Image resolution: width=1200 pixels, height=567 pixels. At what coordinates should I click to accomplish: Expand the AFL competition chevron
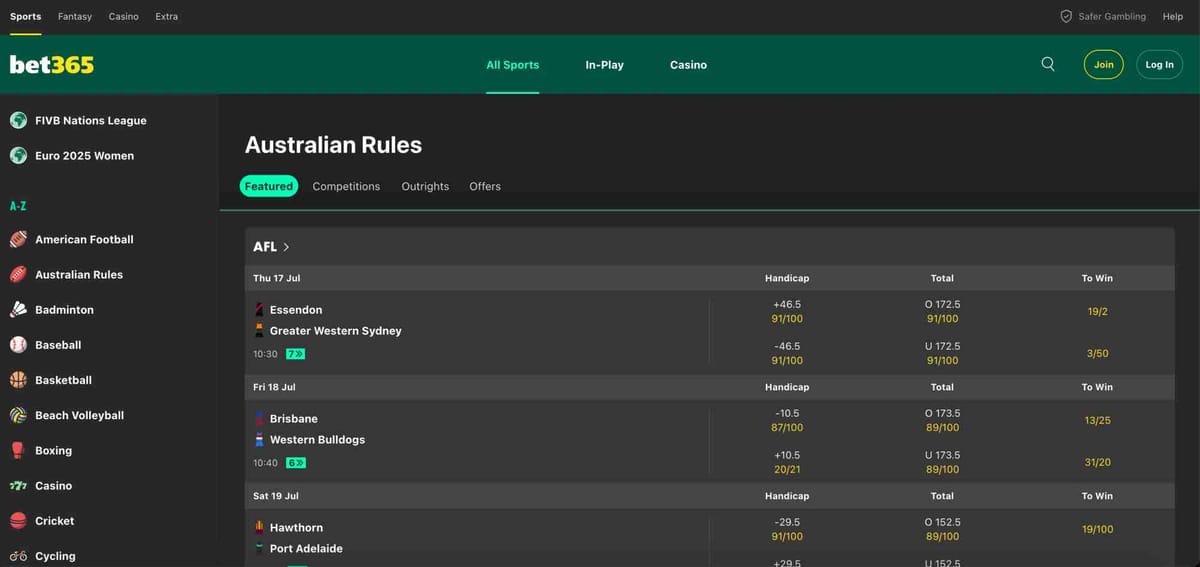[x=287, y=247]
